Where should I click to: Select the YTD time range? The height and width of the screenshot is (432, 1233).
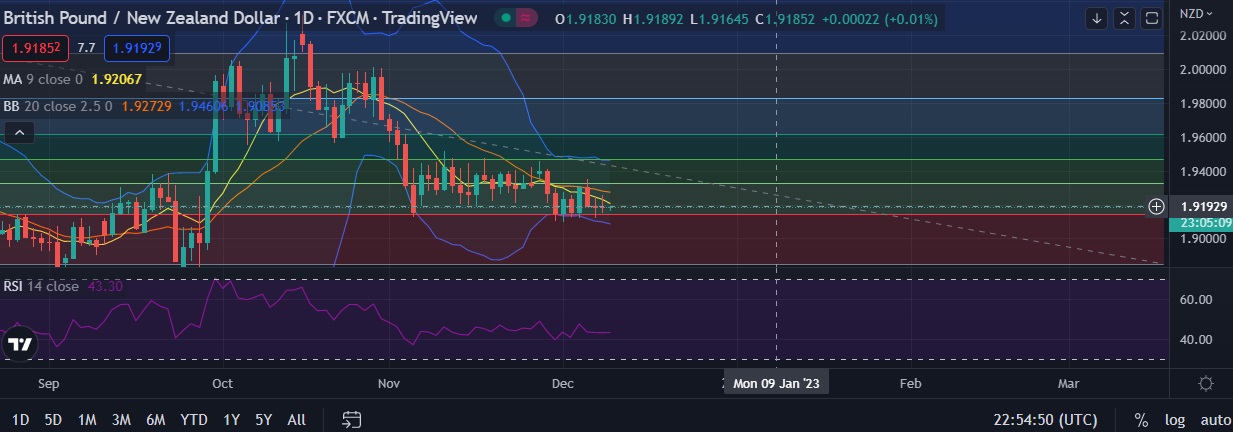click(x=194, y=419)
